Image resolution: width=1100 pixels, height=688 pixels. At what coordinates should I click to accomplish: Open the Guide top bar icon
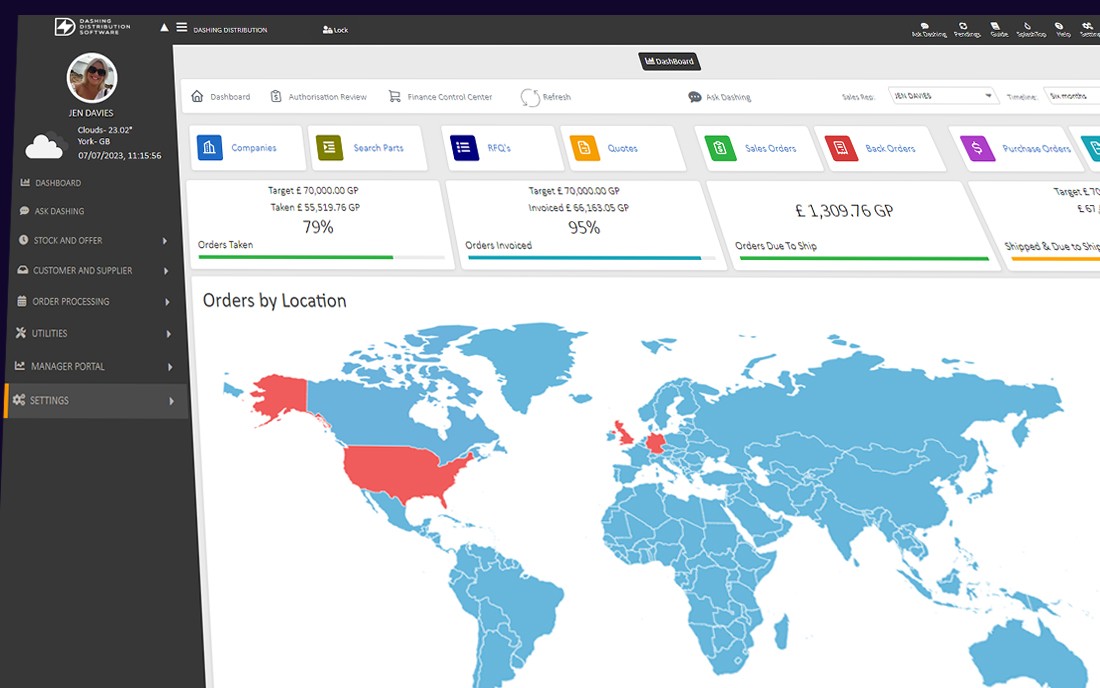pos(998,29)
